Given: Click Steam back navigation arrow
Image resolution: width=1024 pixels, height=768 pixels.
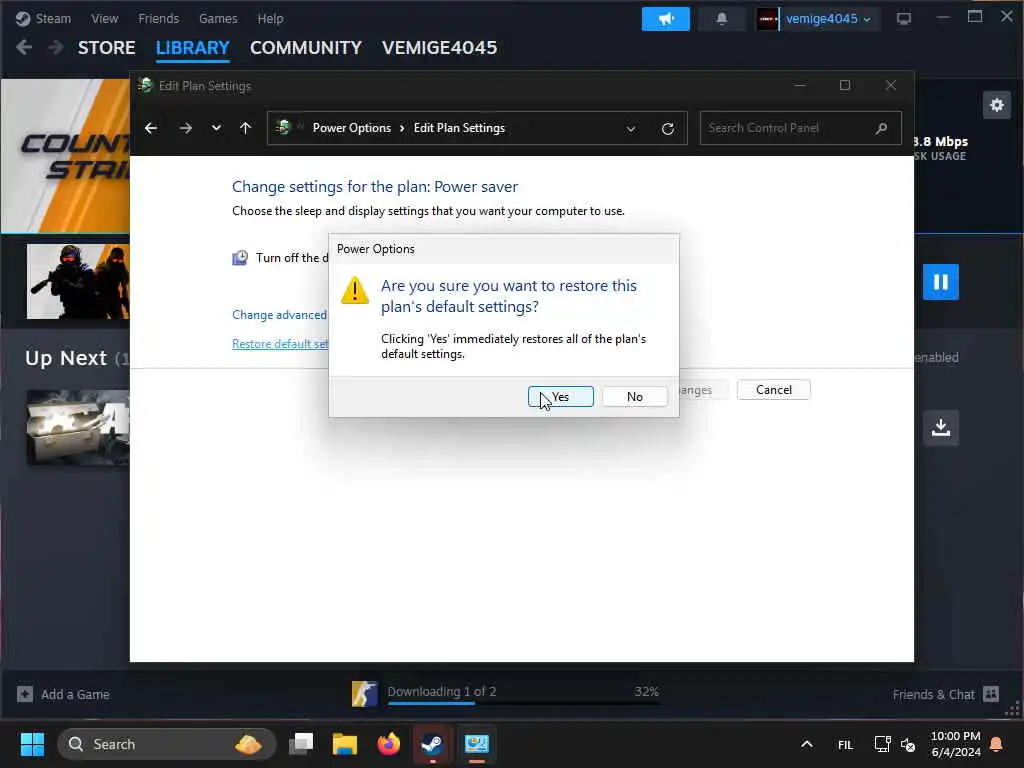Looking at the screenshot, I should (24, 47).
